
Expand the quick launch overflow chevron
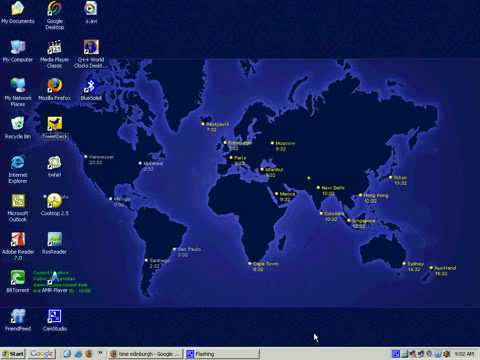100,352
